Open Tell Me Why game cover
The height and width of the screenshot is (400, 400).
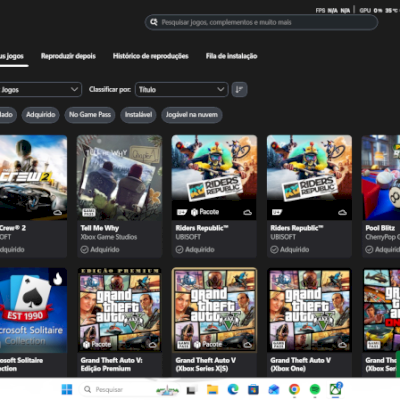120,177
